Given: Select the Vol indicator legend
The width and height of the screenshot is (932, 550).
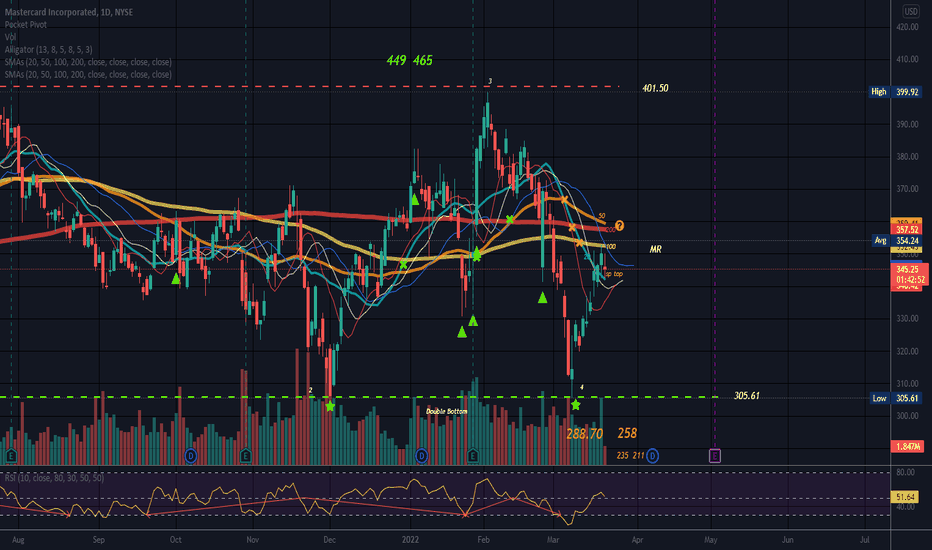Looking at the screenshot, I should (x=10, y=37).
